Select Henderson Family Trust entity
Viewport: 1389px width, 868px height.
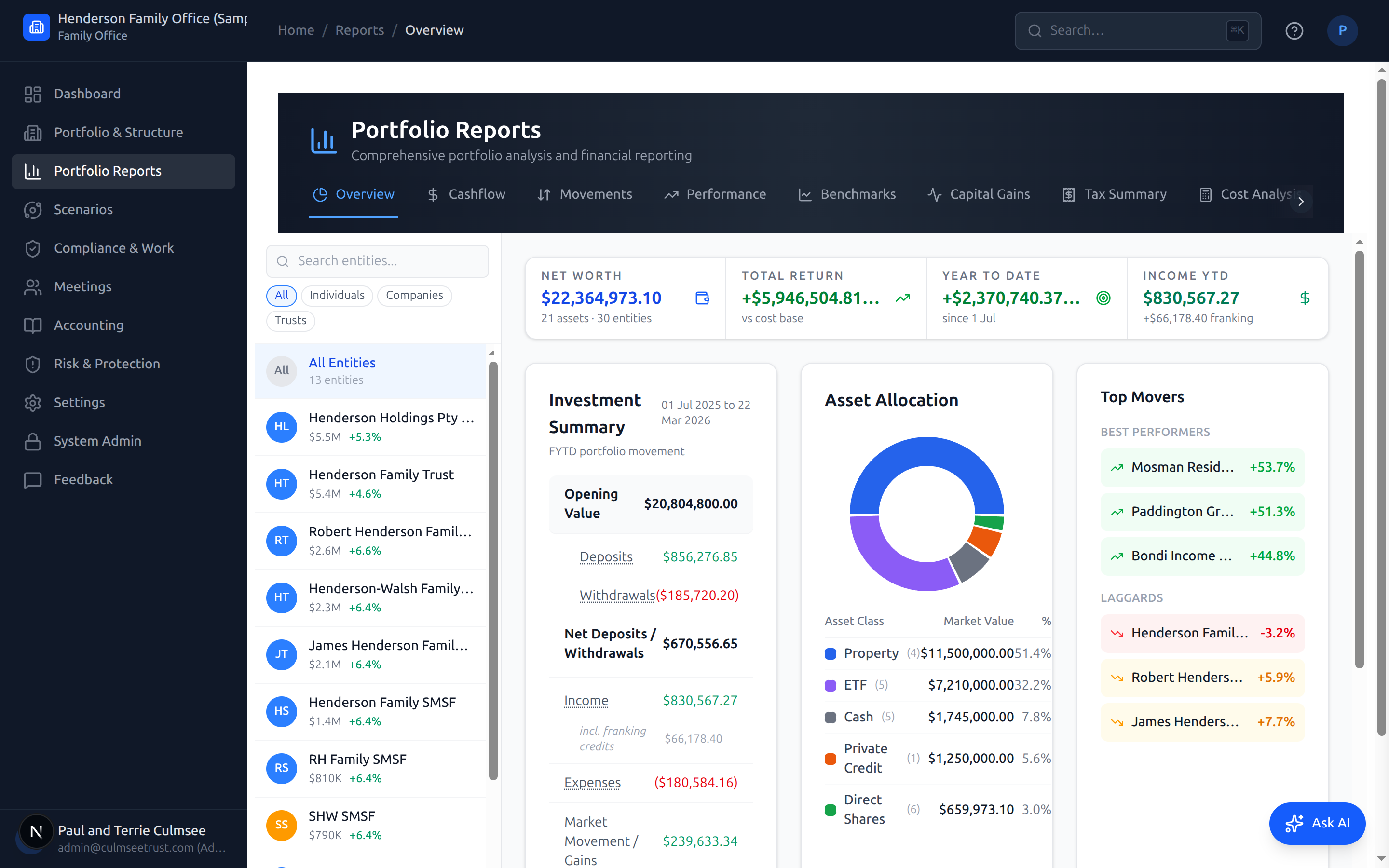(x=370, y=484)
